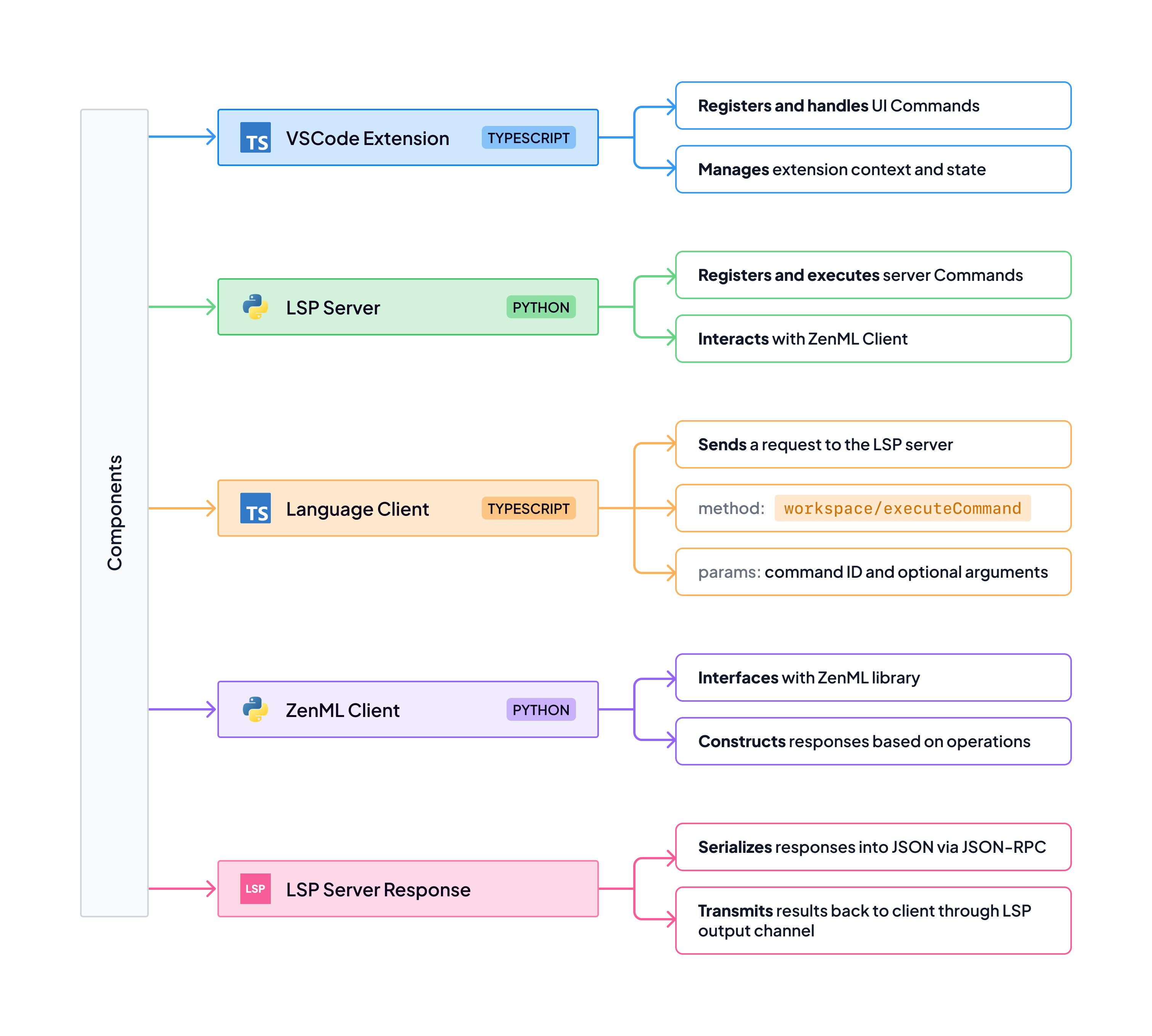The image size is (1152, 1036).
Task: Click the 'Interacts with ZenML Client' box
Action: [x=873, y=339]
